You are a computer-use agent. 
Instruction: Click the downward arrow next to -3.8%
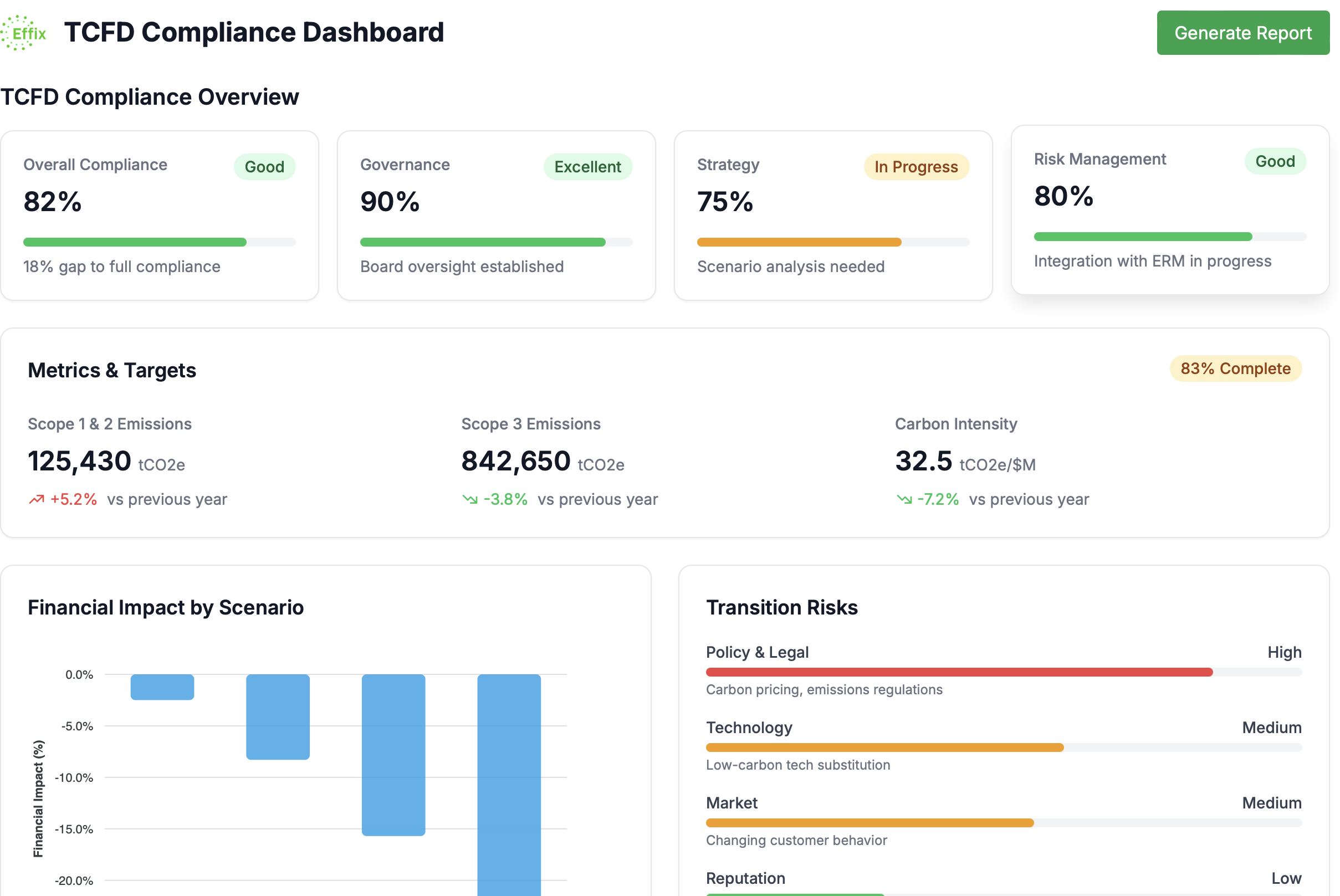coord(469,498)
